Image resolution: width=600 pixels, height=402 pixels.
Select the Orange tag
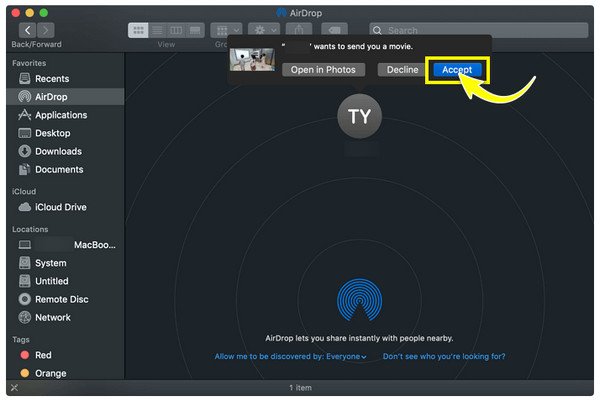click(x=65, y=373)
